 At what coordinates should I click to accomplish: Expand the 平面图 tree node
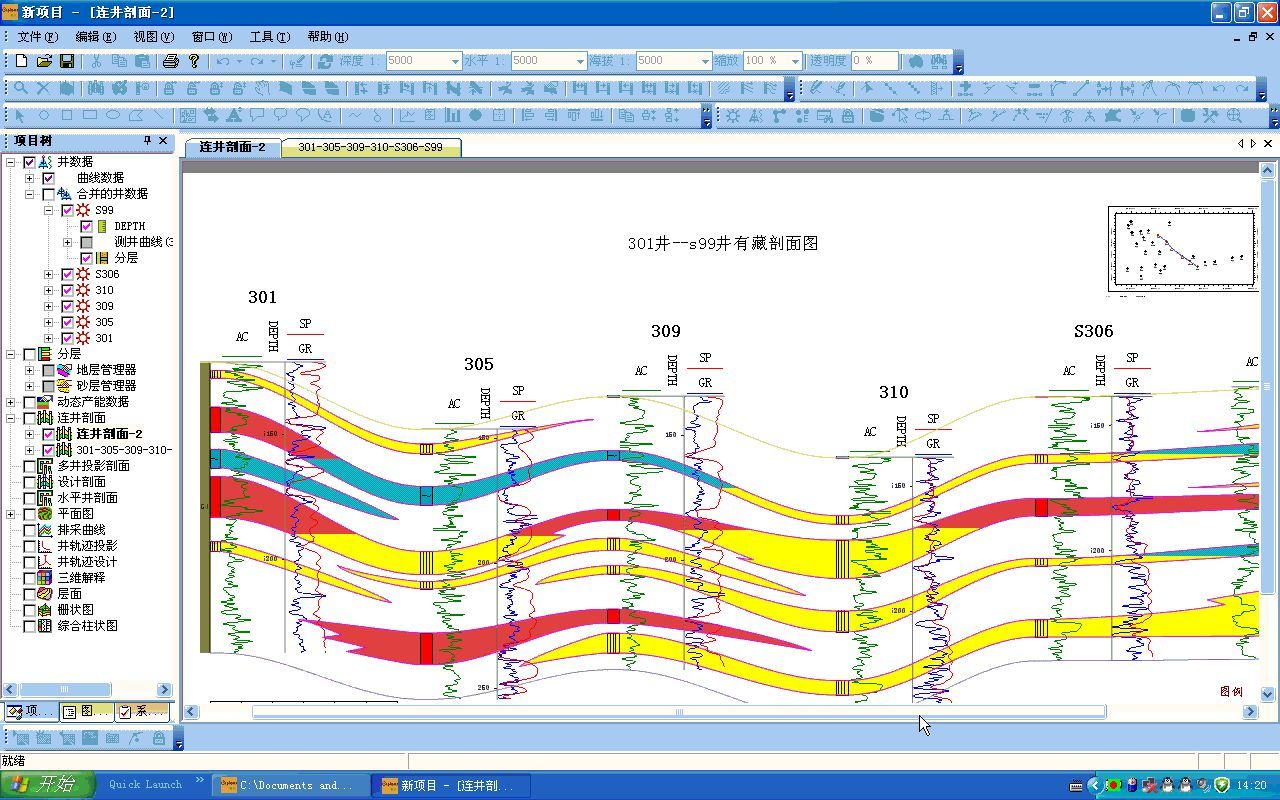pos(11,514)
